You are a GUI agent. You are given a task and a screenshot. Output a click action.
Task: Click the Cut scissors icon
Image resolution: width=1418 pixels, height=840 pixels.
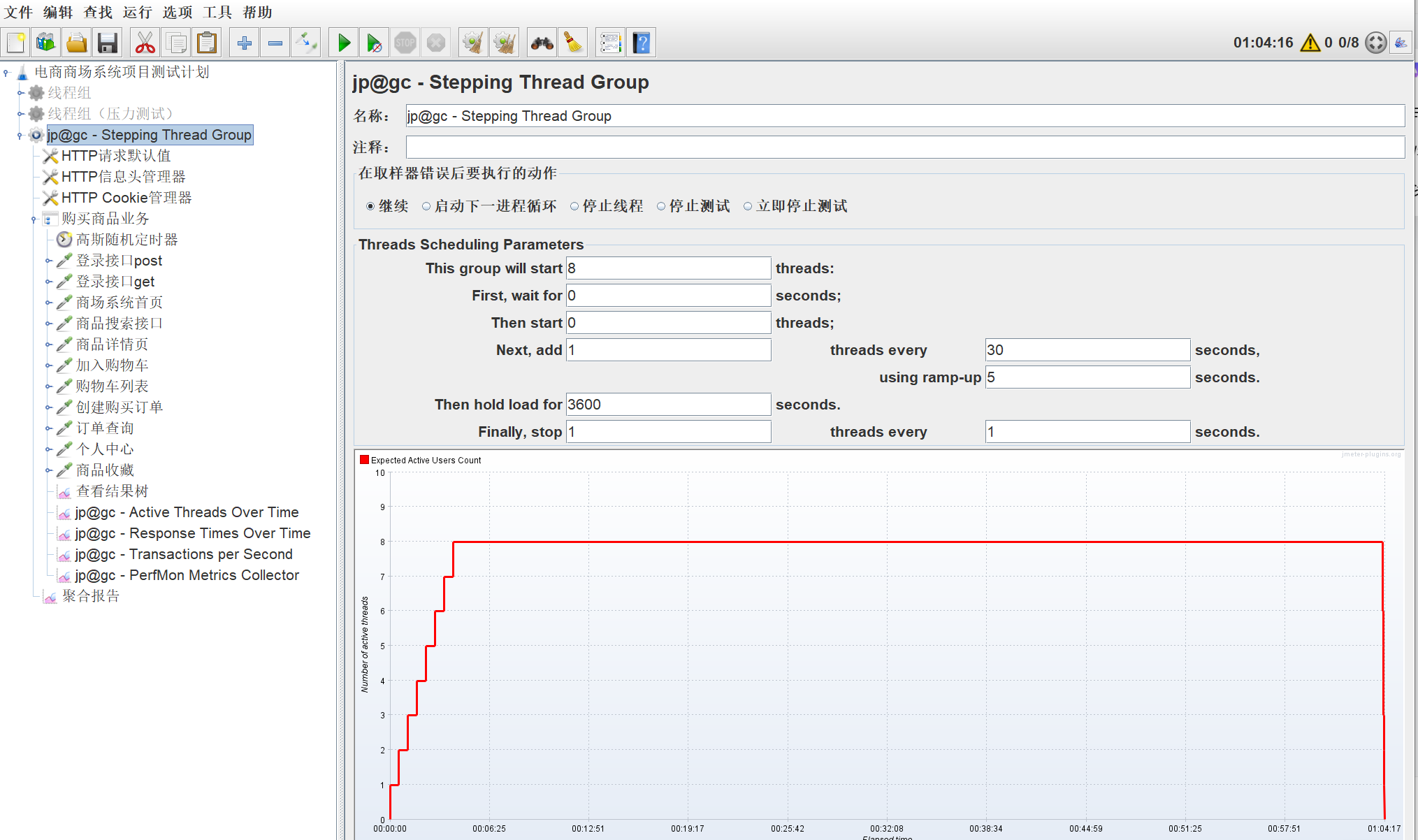(145, 43)
